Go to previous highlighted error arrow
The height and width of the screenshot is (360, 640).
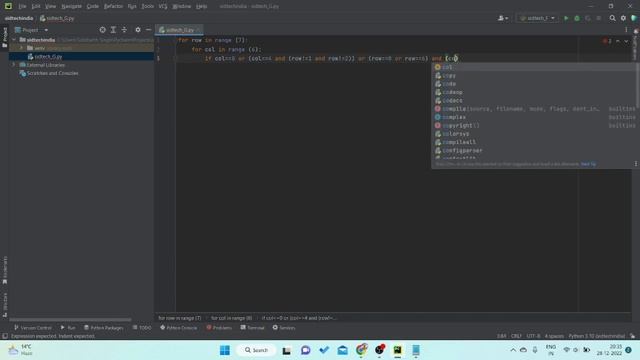pyautogui.click(x=618, y=41)
